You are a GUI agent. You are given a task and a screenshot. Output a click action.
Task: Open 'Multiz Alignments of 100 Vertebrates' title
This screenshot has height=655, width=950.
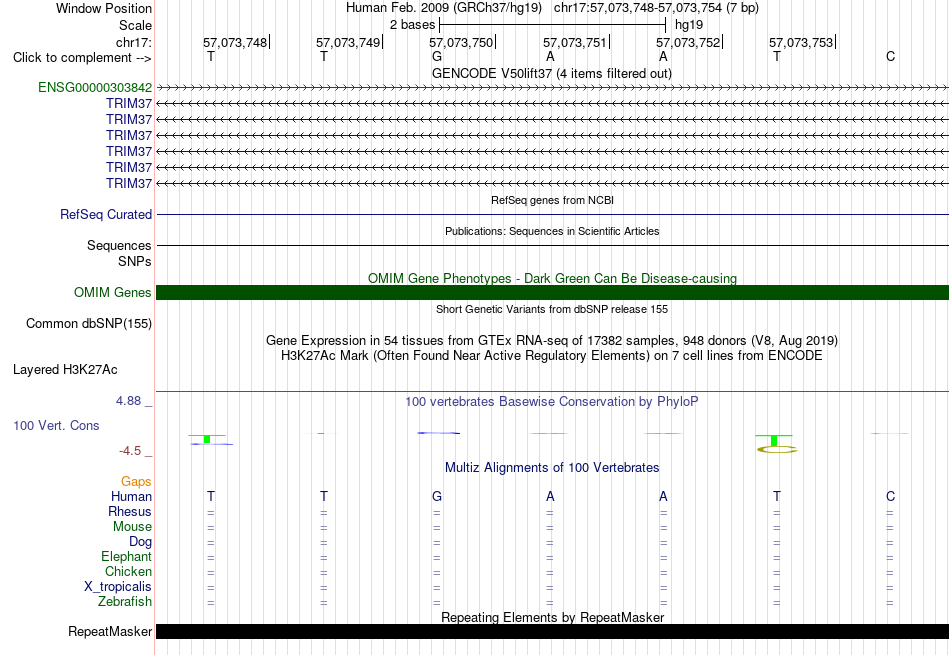tap(552, 468)
